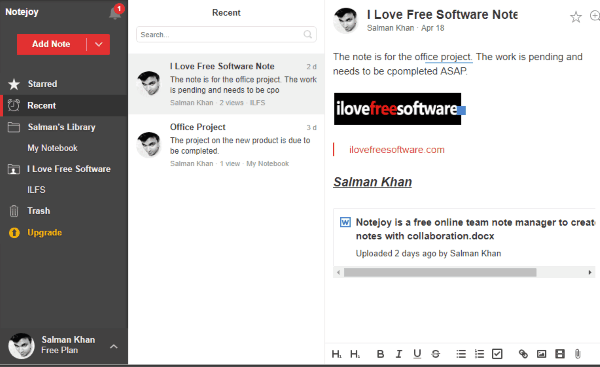
Task: Select Recent in the sidebar
Action: [64, 105]
